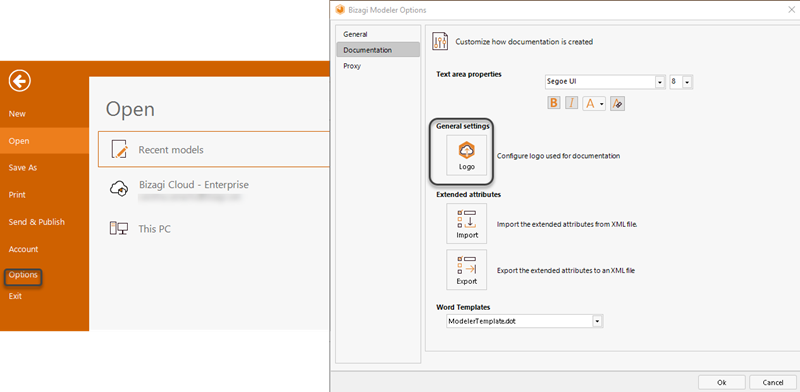
Task: Dismiss dialog with Cancel button
Action: [772, 382]
